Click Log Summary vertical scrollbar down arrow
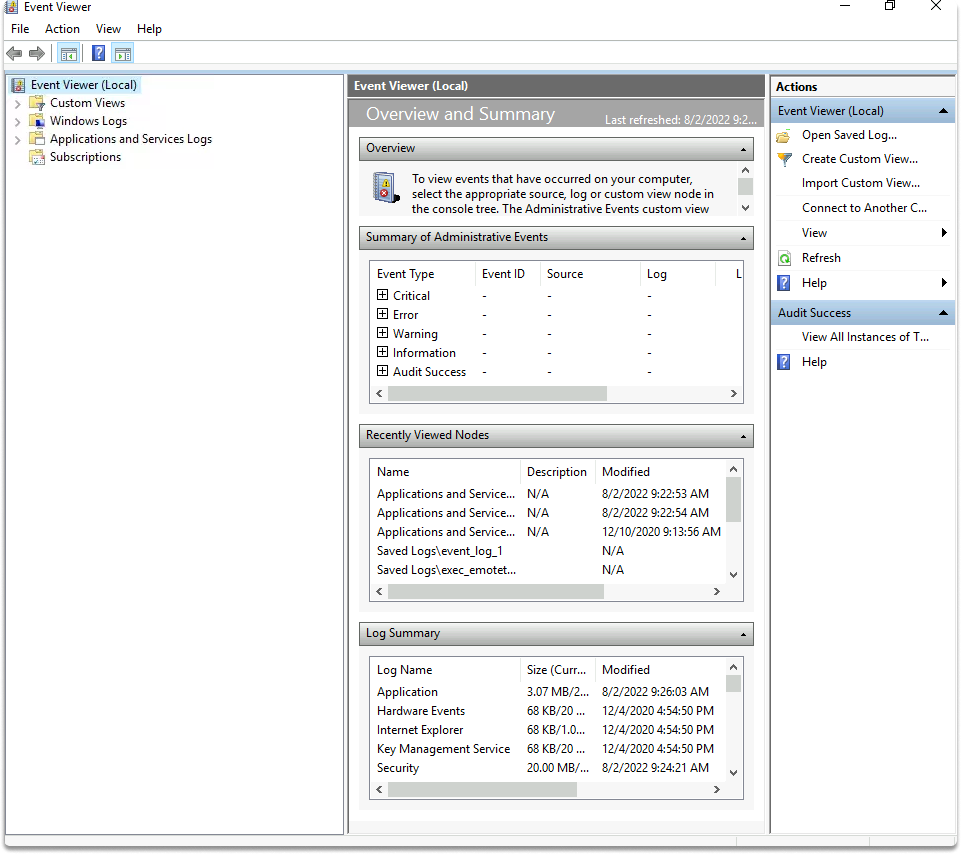Screen dimensions: 961x854 pyautogui.click(x=733, y=773)
